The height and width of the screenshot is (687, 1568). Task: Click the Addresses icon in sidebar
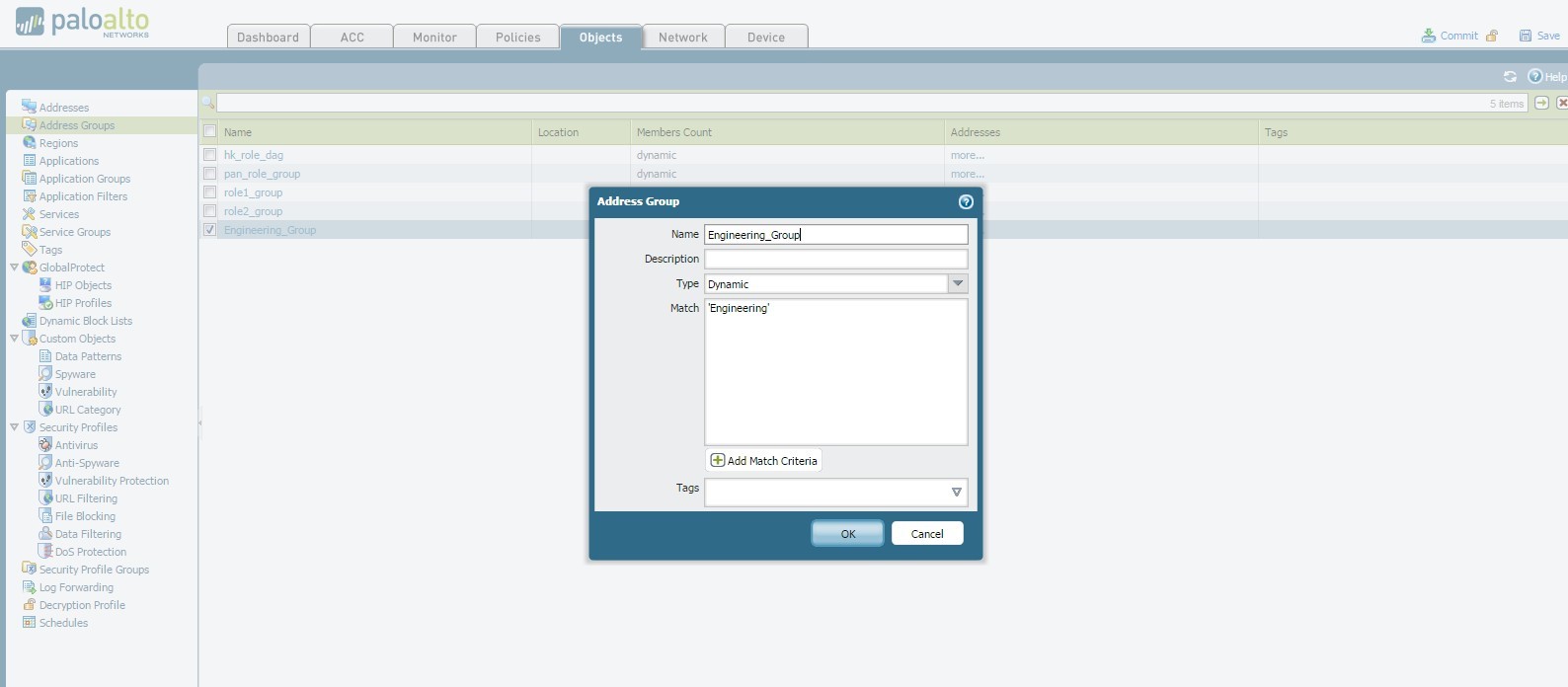29,107
